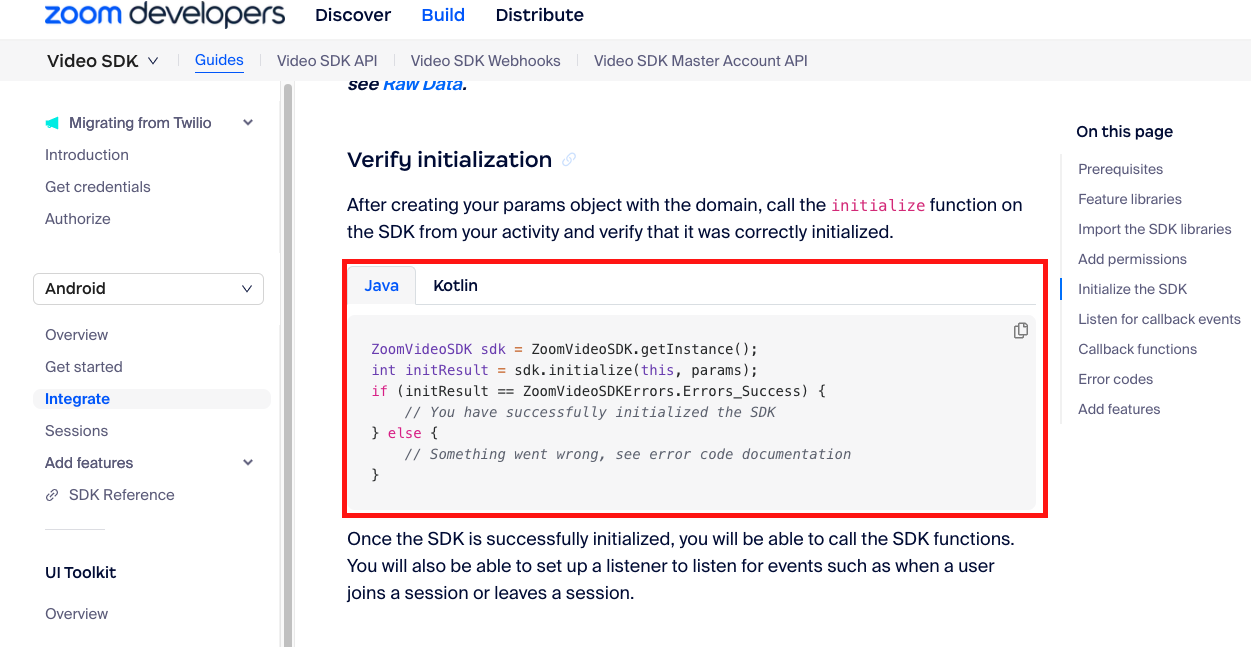The image size is (1251, 647).
Task: Expand the Add features sidebar section
Action: (x=248, y=463)
